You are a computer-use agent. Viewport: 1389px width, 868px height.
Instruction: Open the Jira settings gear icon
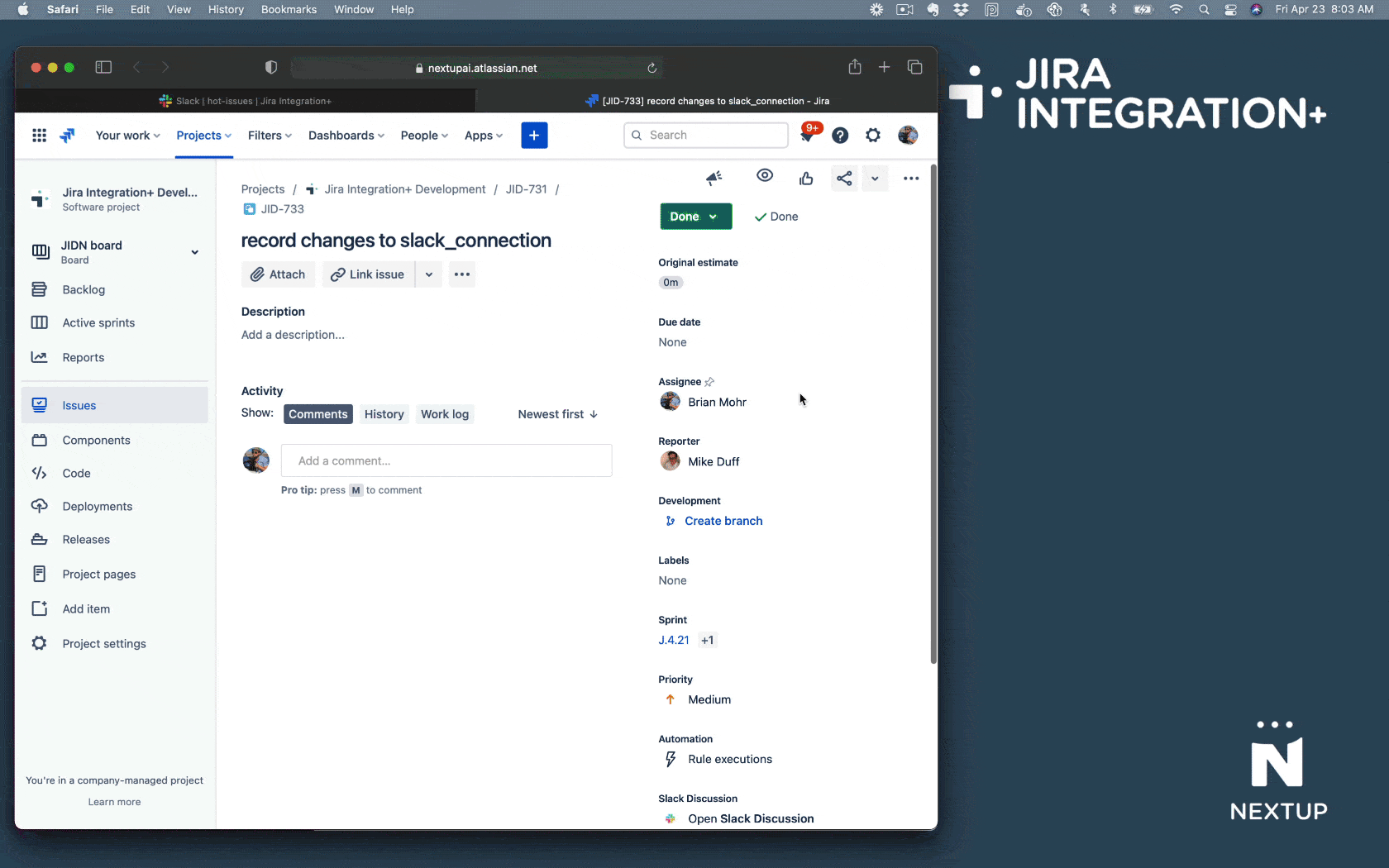click(x=873, y=136)
